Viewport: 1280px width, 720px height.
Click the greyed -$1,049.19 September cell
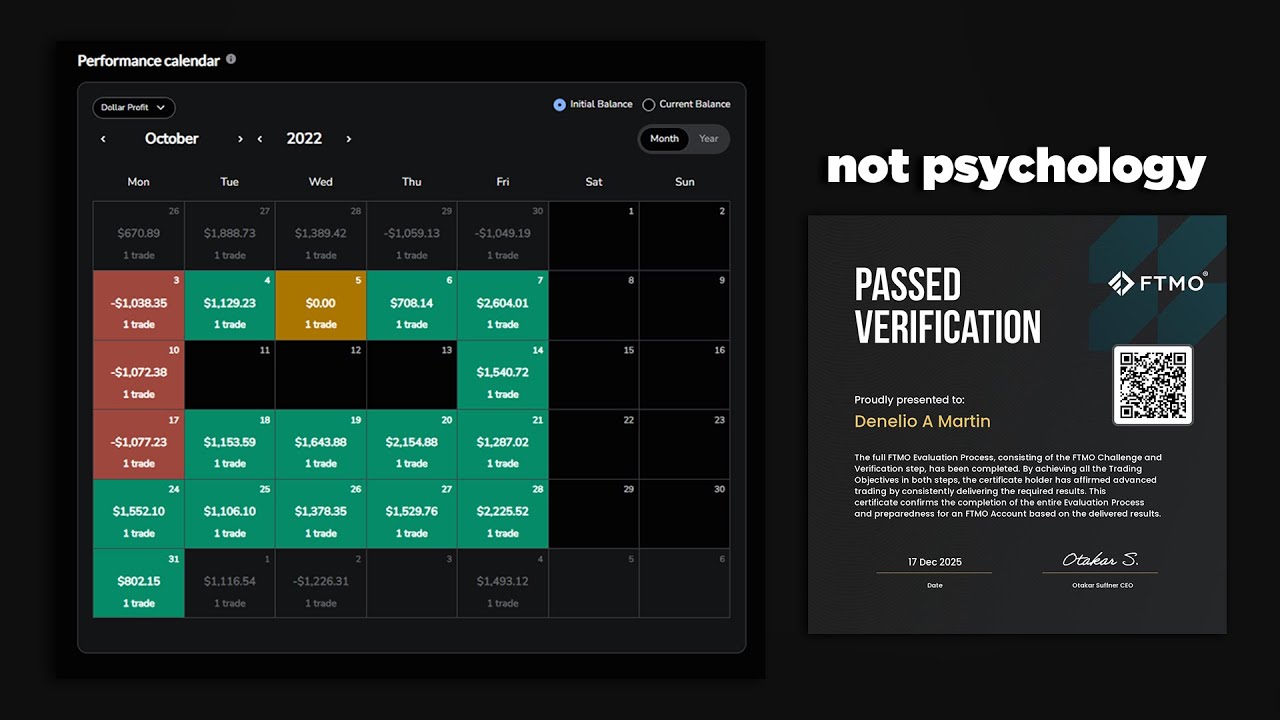(x=503, y=236)
